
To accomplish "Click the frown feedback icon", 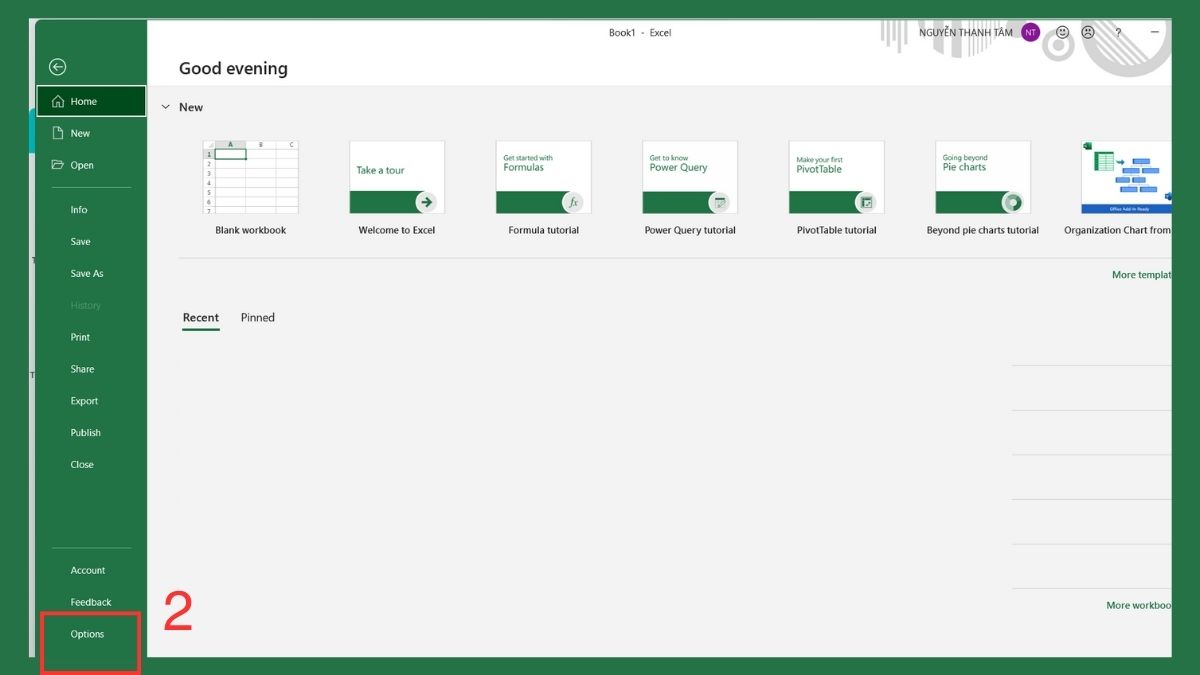I will pos(1088,33).
